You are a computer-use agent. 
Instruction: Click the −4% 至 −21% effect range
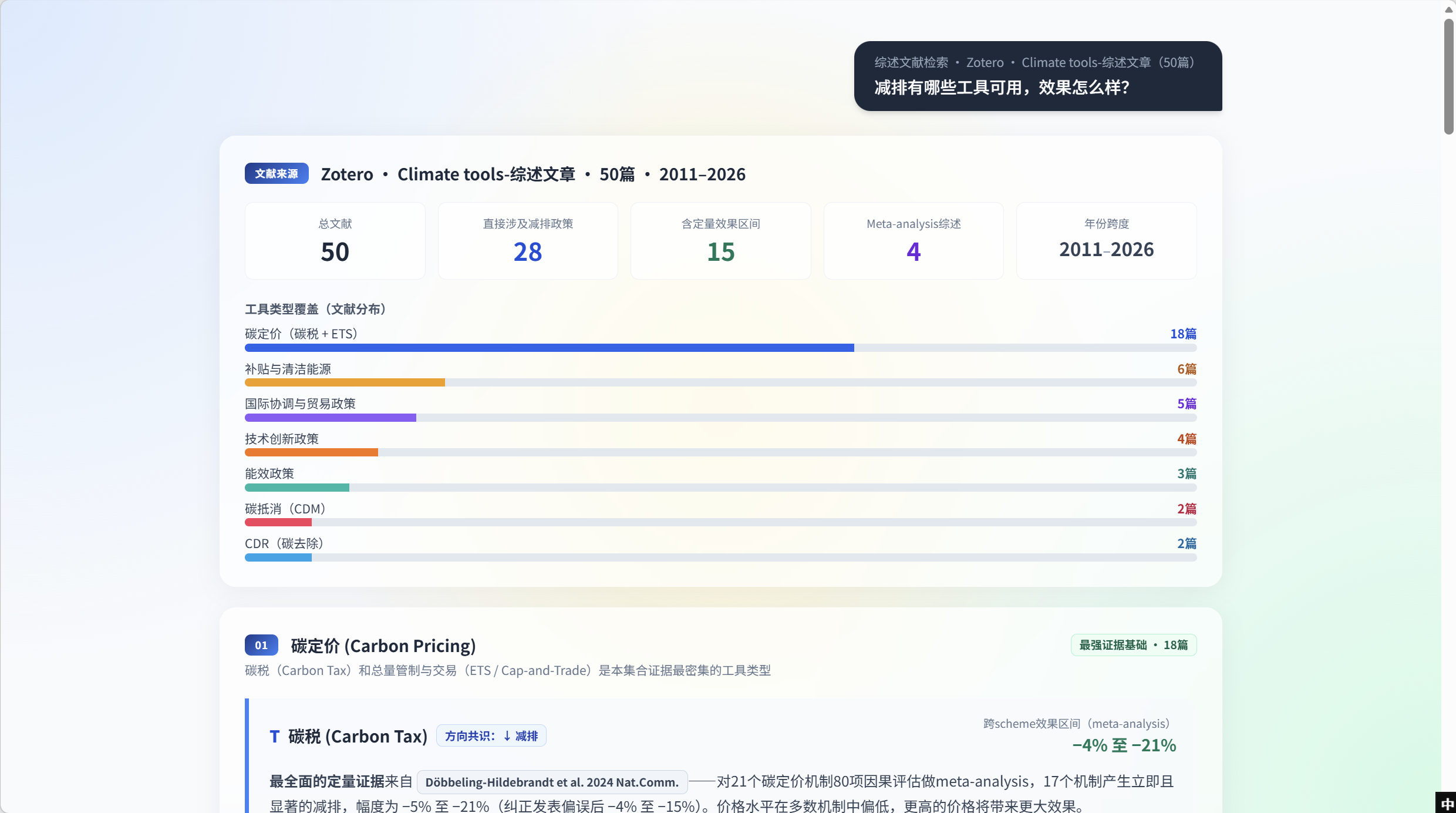click(x=1124, y=745)
